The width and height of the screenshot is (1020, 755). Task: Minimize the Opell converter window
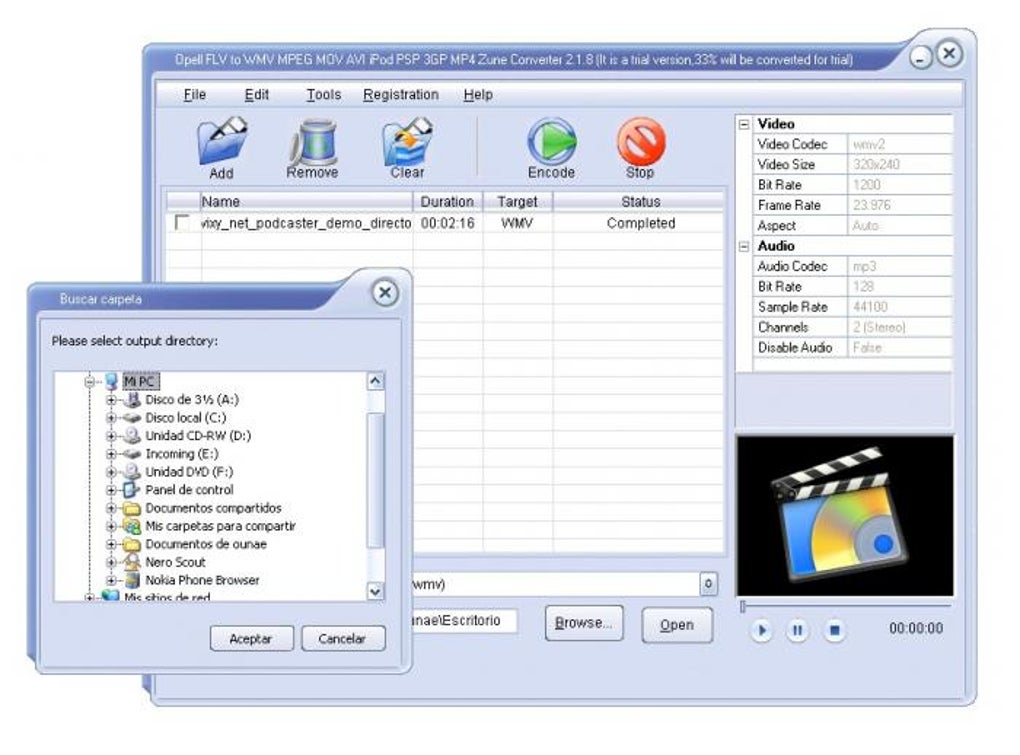tap(920, 59)
